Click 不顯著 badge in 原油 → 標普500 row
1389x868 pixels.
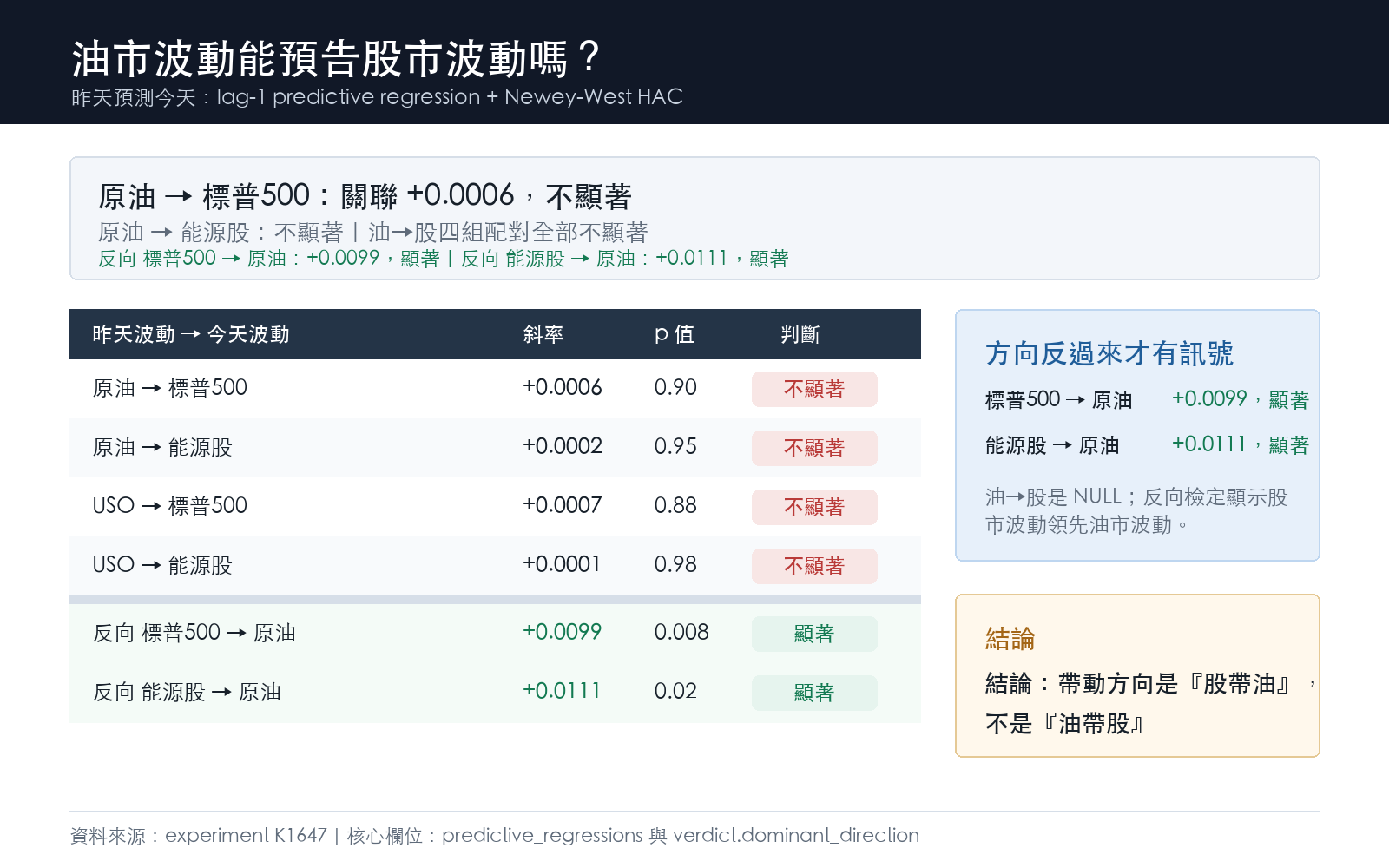point(814,389)
